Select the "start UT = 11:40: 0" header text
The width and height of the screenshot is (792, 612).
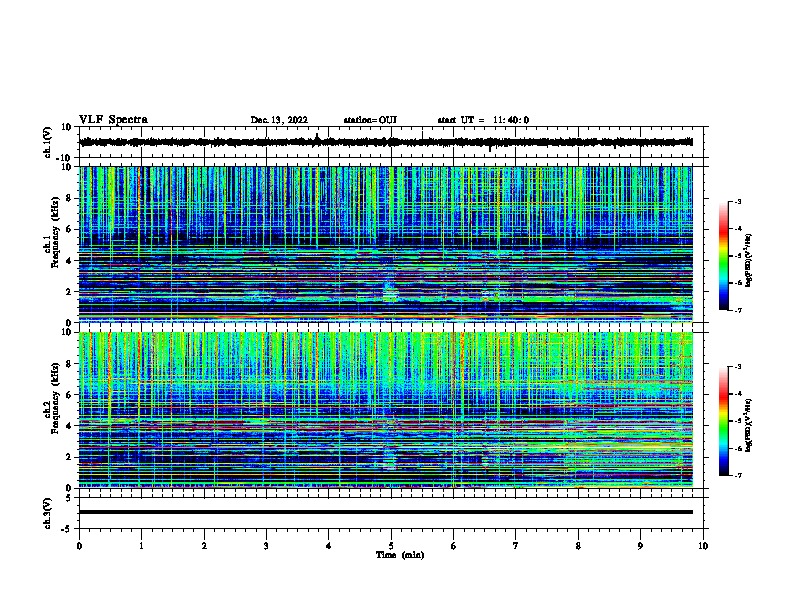pos(483,120)
